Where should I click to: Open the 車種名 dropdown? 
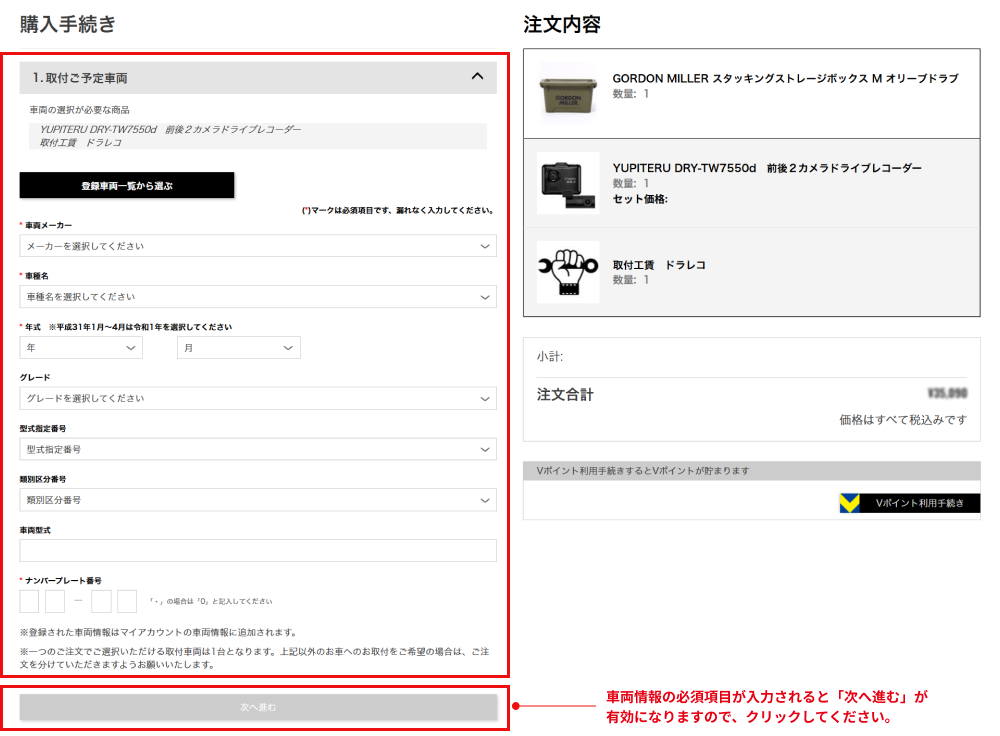point(258,297)
